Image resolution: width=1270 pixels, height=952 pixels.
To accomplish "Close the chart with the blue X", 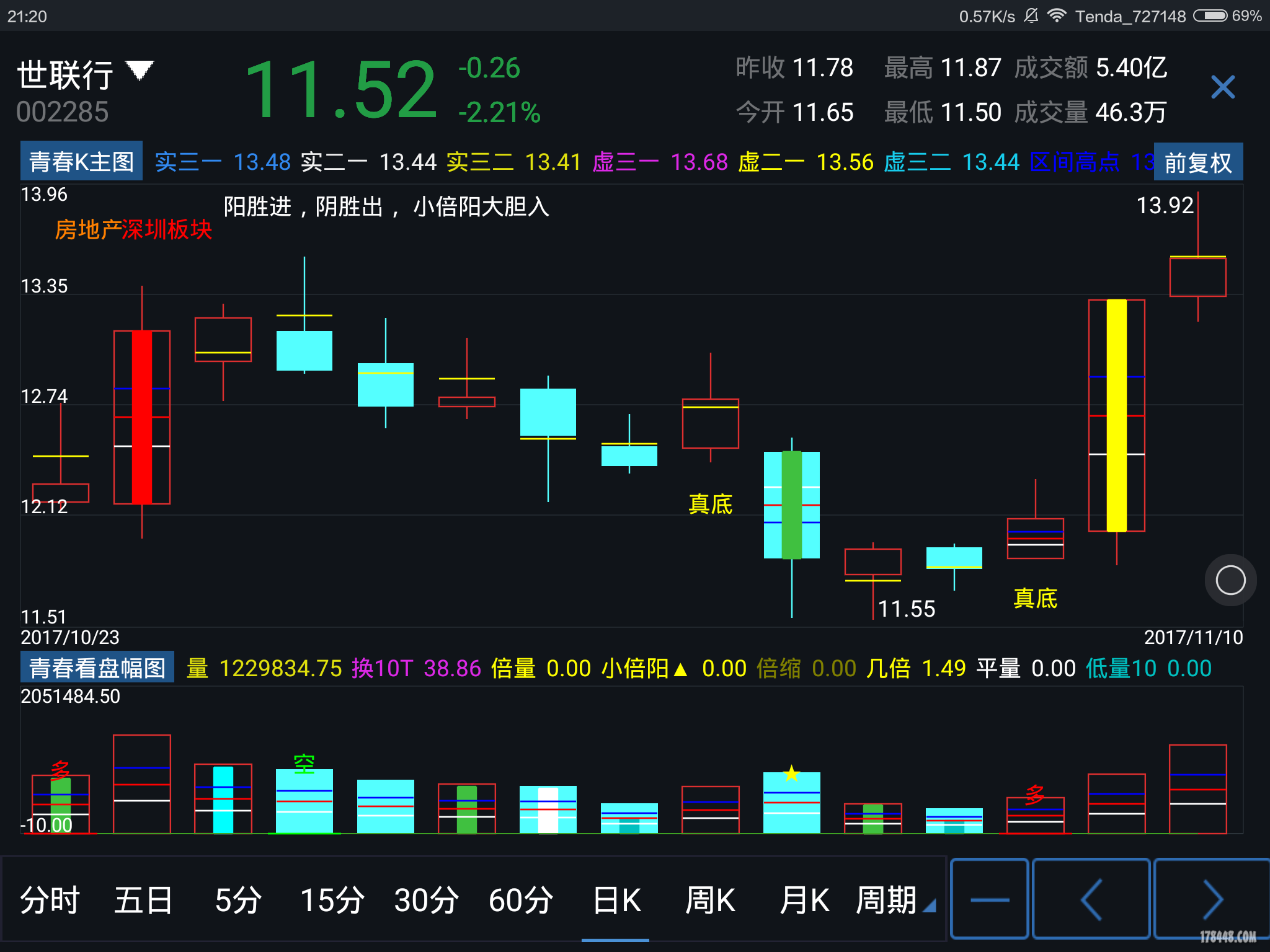I will [1223, 87].
